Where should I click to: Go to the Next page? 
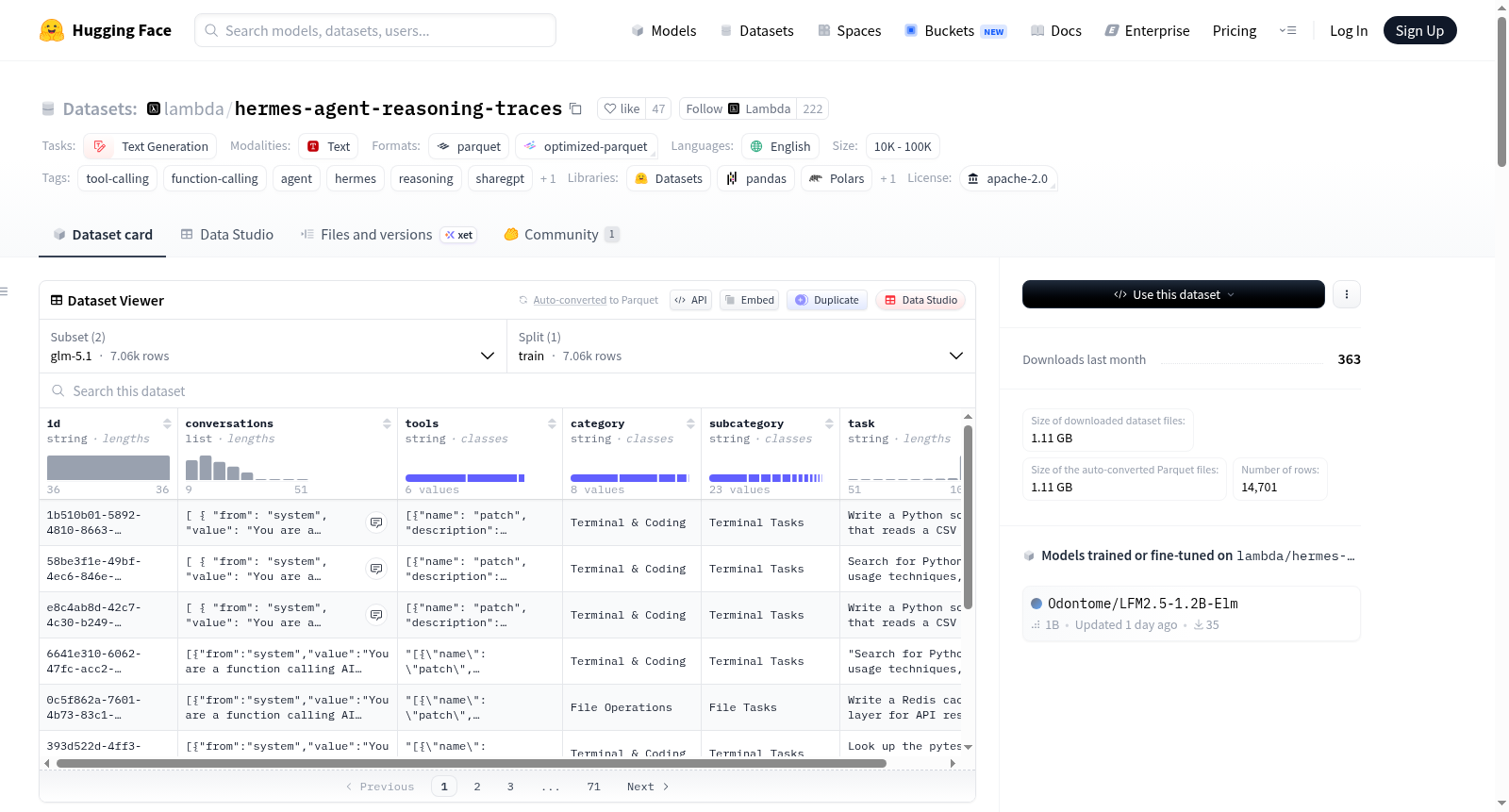tap(648, 787)
